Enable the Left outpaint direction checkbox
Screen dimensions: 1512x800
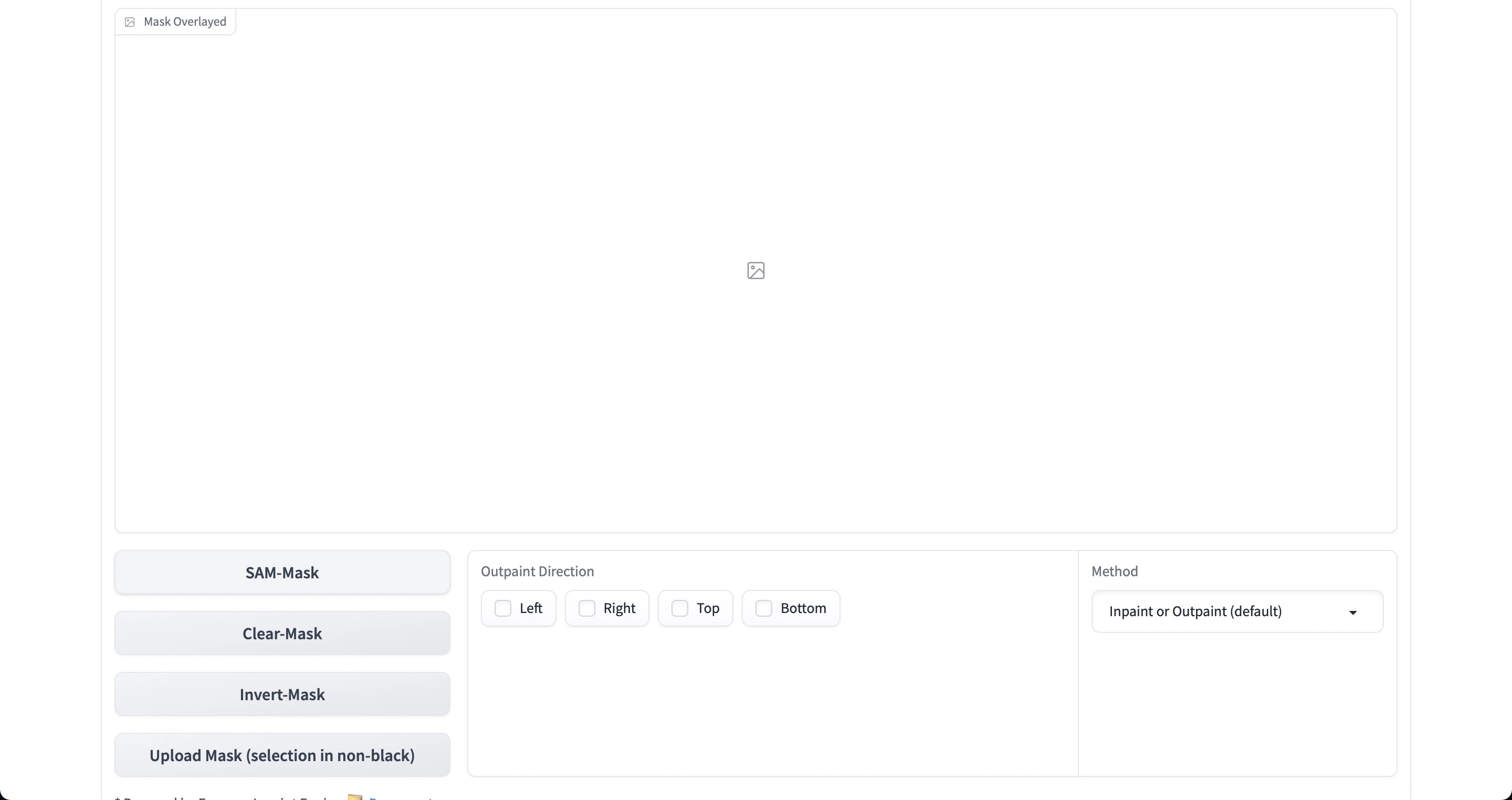pos(503,608)
